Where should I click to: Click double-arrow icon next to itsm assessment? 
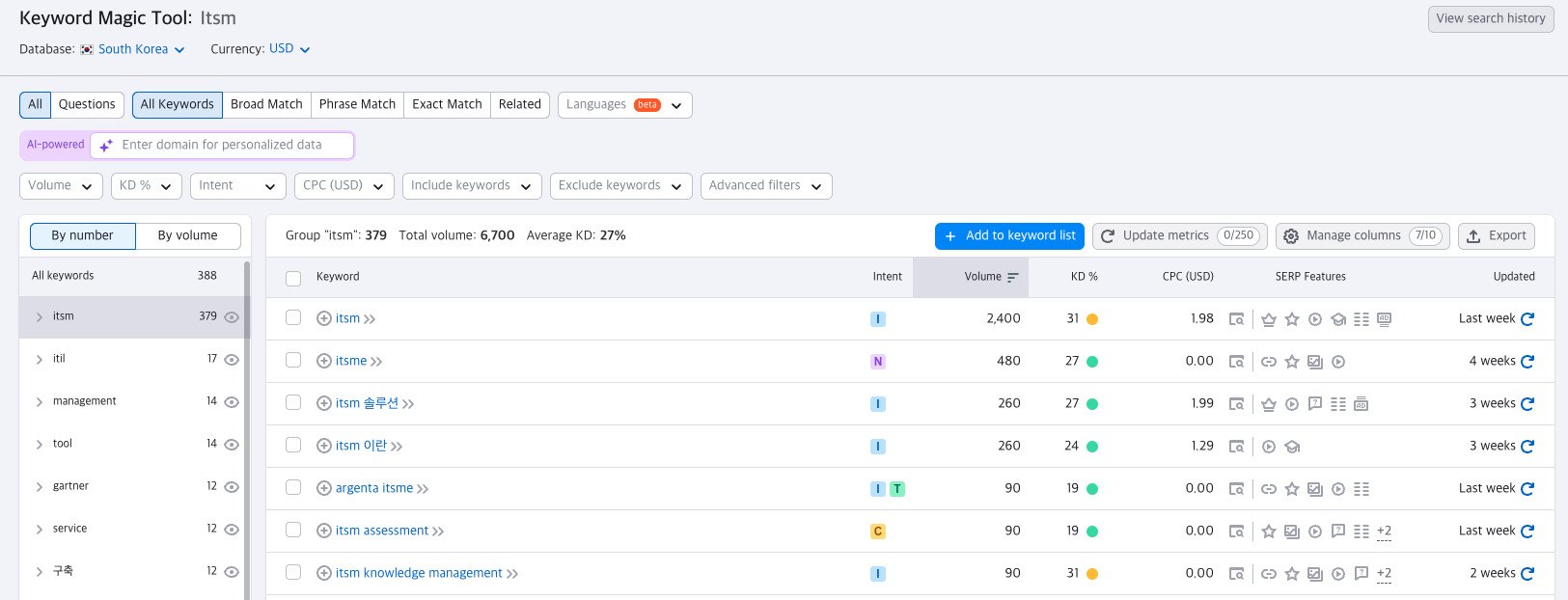[438, 532]
